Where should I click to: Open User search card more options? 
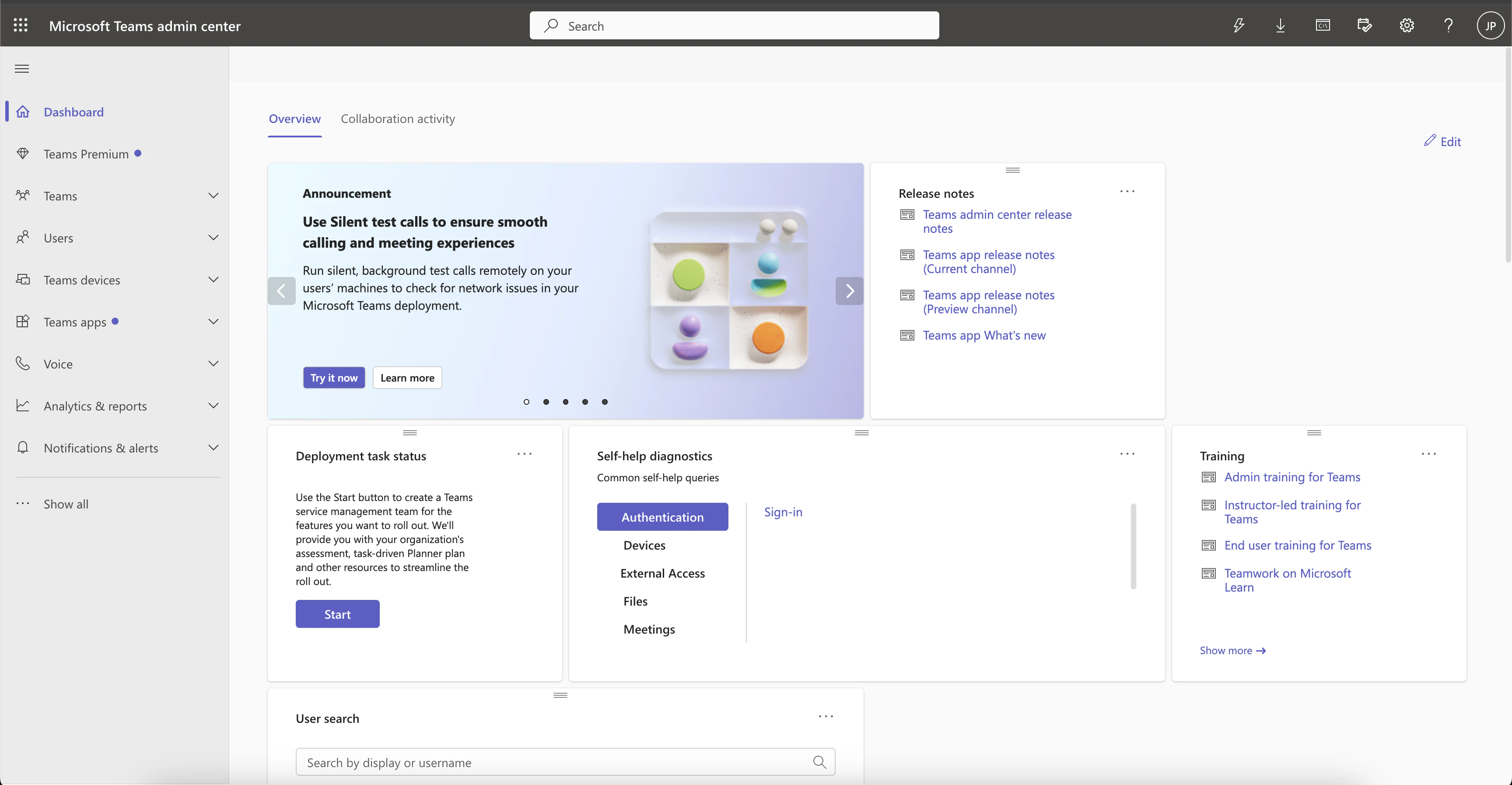coord(826,716)
